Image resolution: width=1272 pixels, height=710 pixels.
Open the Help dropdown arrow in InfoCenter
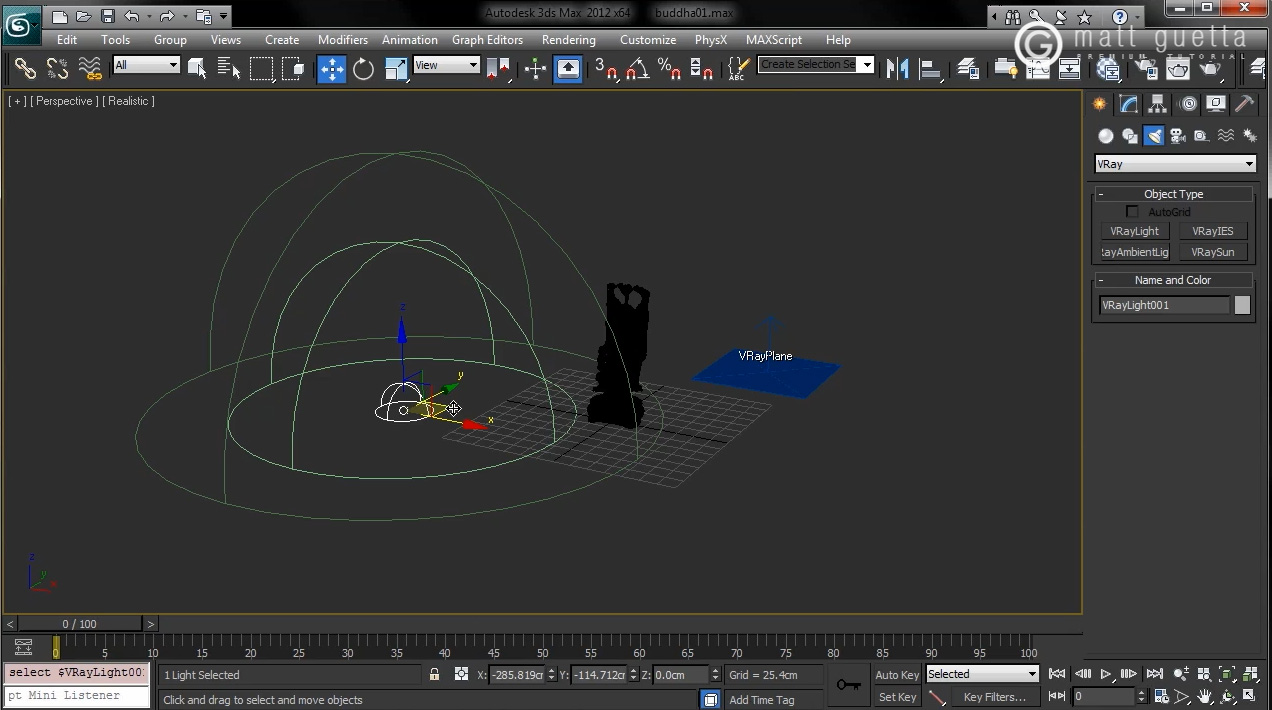(1139, 16)
